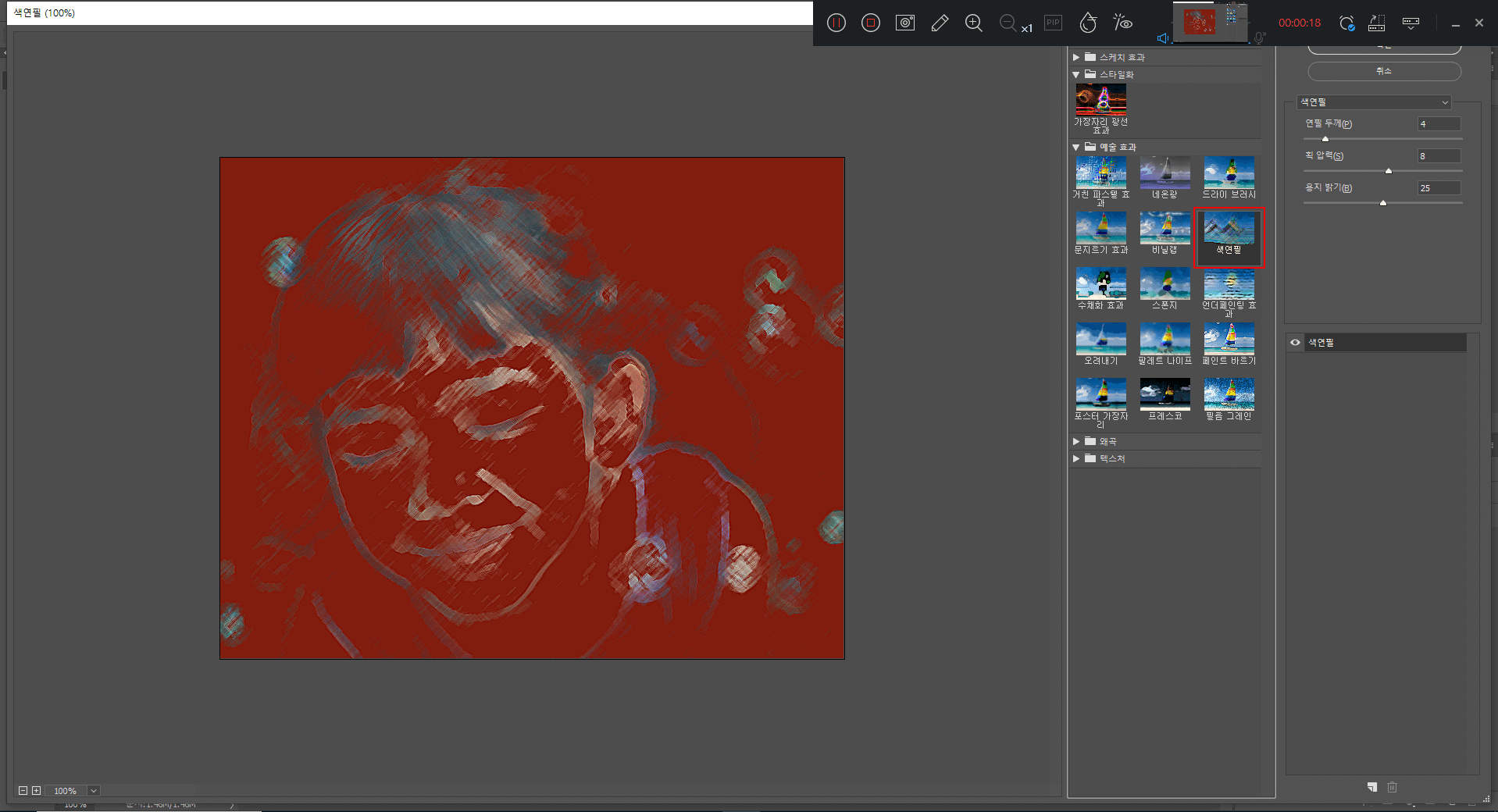The image size is (1498, 812).
Task: Minimize the recorder toolbar
Action: [x=1456, y=24]
